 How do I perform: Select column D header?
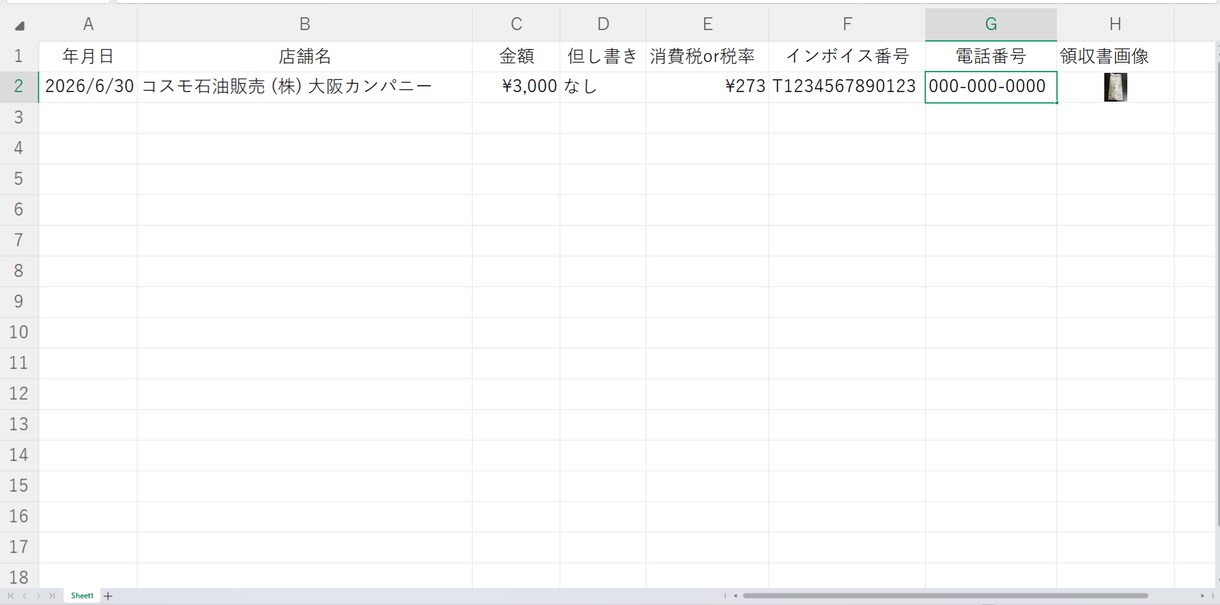603,25
